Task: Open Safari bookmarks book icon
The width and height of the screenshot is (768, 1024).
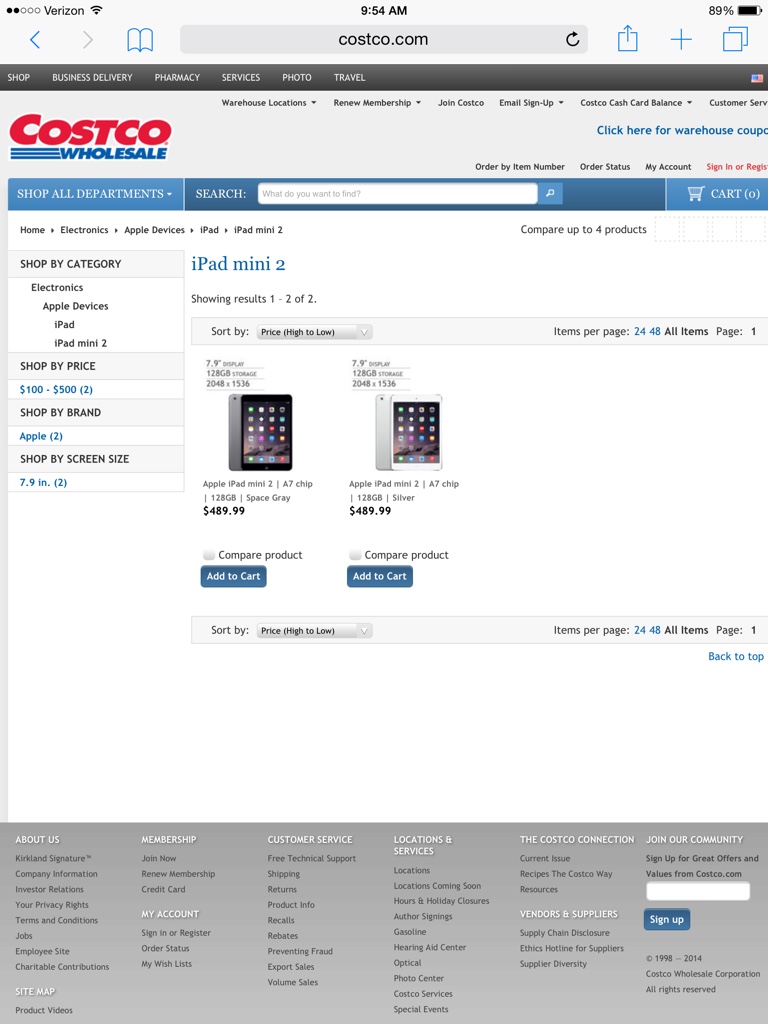Action: pos(140,40)
